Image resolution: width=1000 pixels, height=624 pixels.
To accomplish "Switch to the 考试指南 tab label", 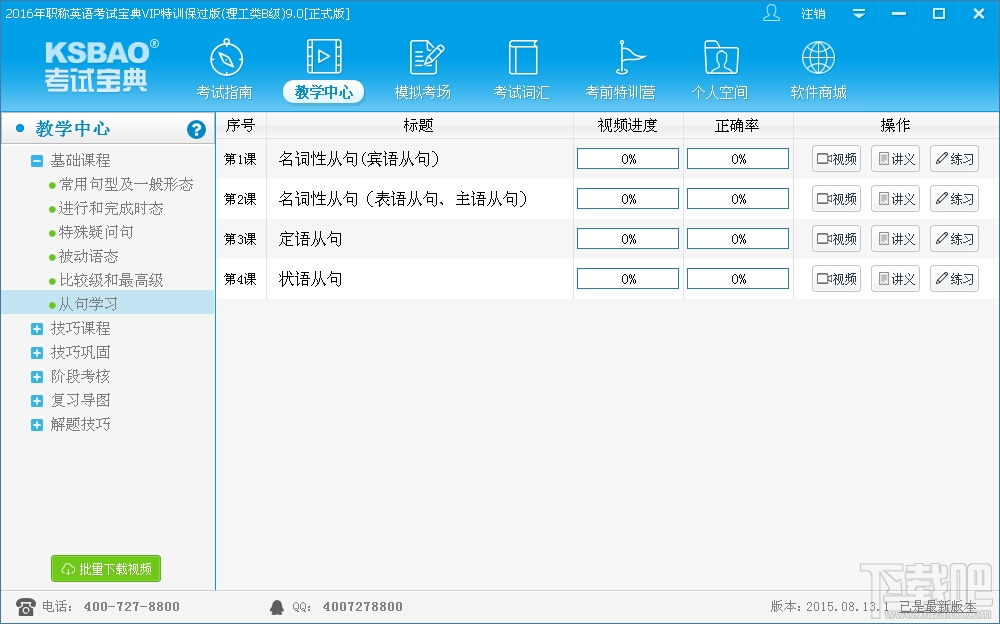I will (224, 93).
